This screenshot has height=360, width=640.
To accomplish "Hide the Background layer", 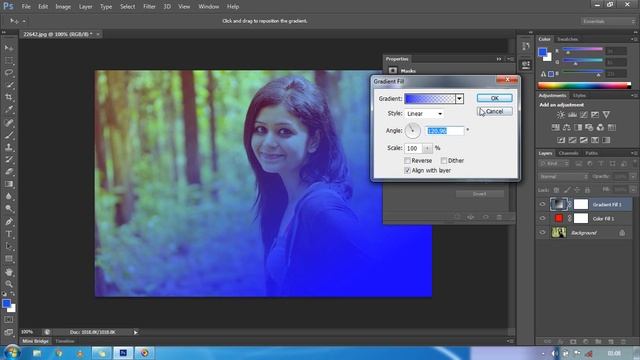I will pyautogui.click(x=542, y=232).
